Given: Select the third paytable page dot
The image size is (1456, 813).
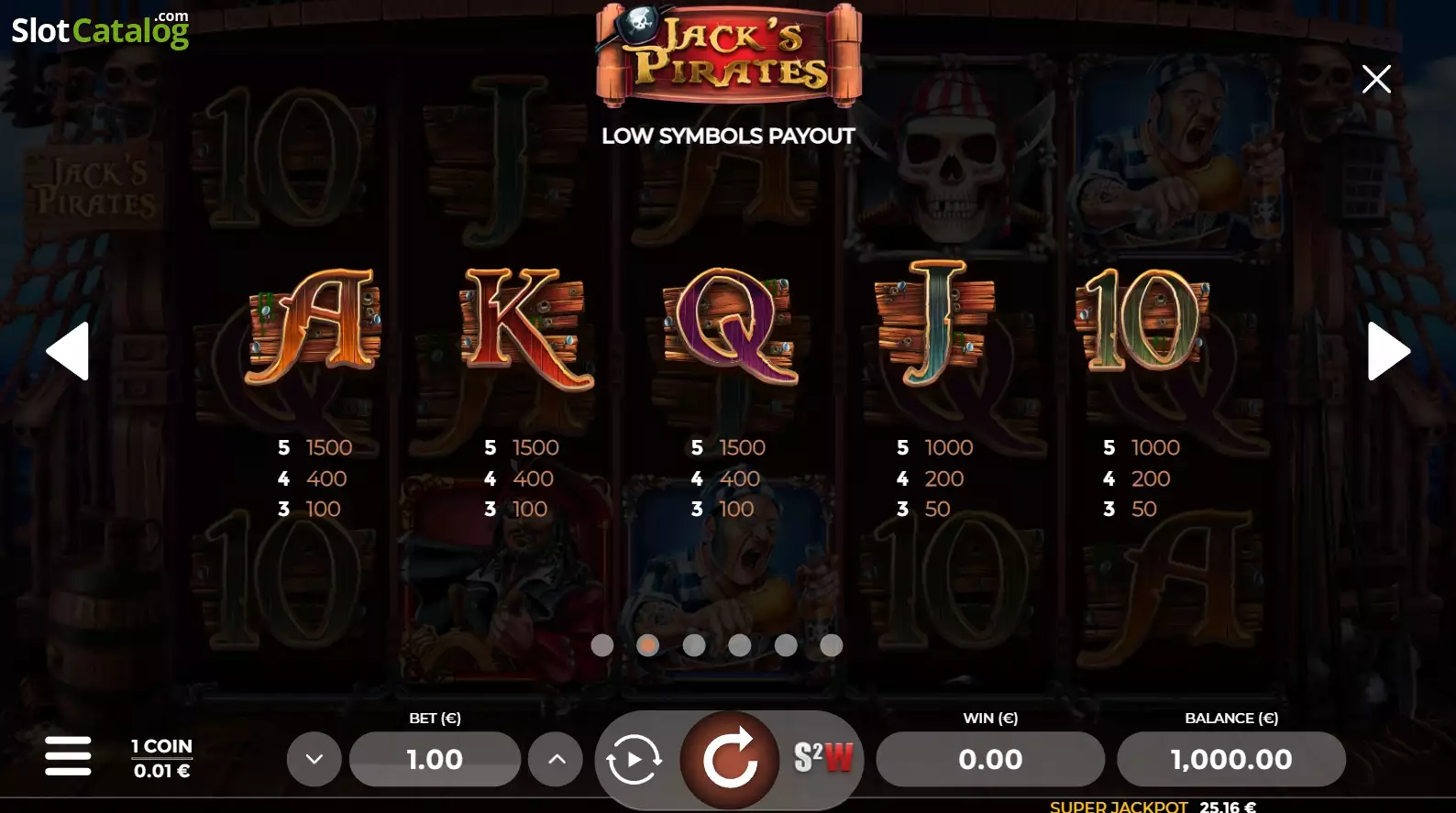Looking at the screenshot, I should click(694, 645).
